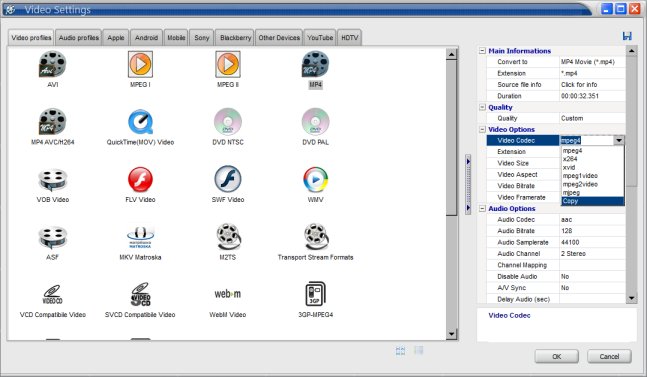Select the SWF Video profile icon

click(x=228, y=179)
